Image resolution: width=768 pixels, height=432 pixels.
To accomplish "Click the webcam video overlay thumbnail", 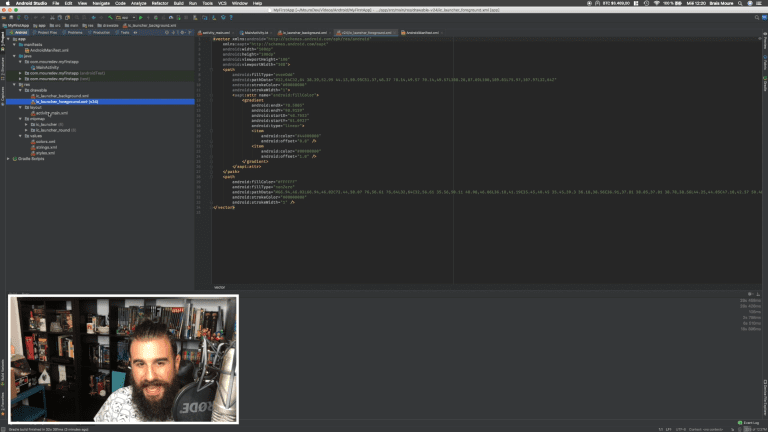I will [x=123, y=359].
